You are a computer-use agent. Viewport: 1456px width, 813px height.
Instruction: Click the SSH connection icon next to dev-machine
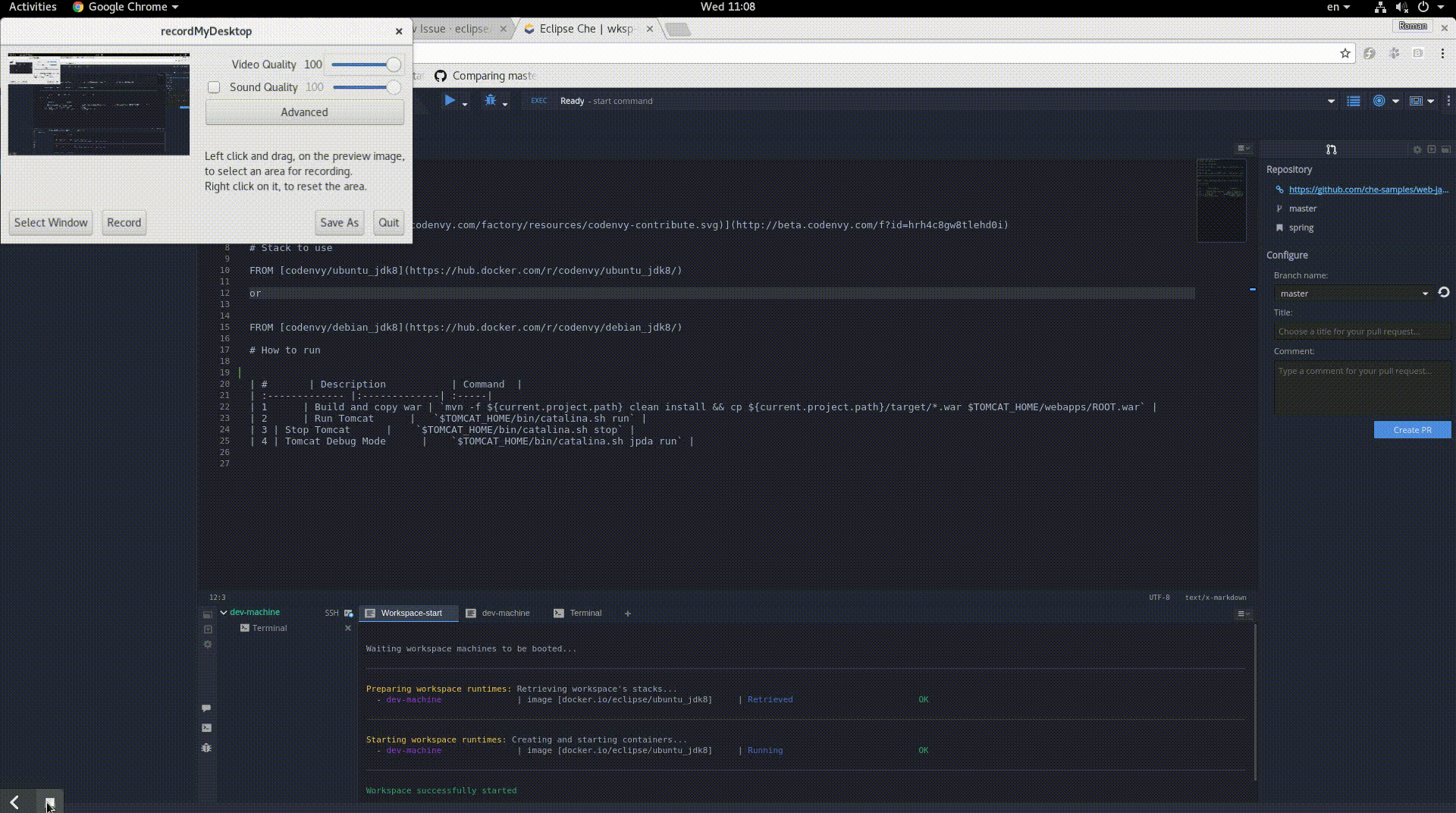[x=348, y=613]
